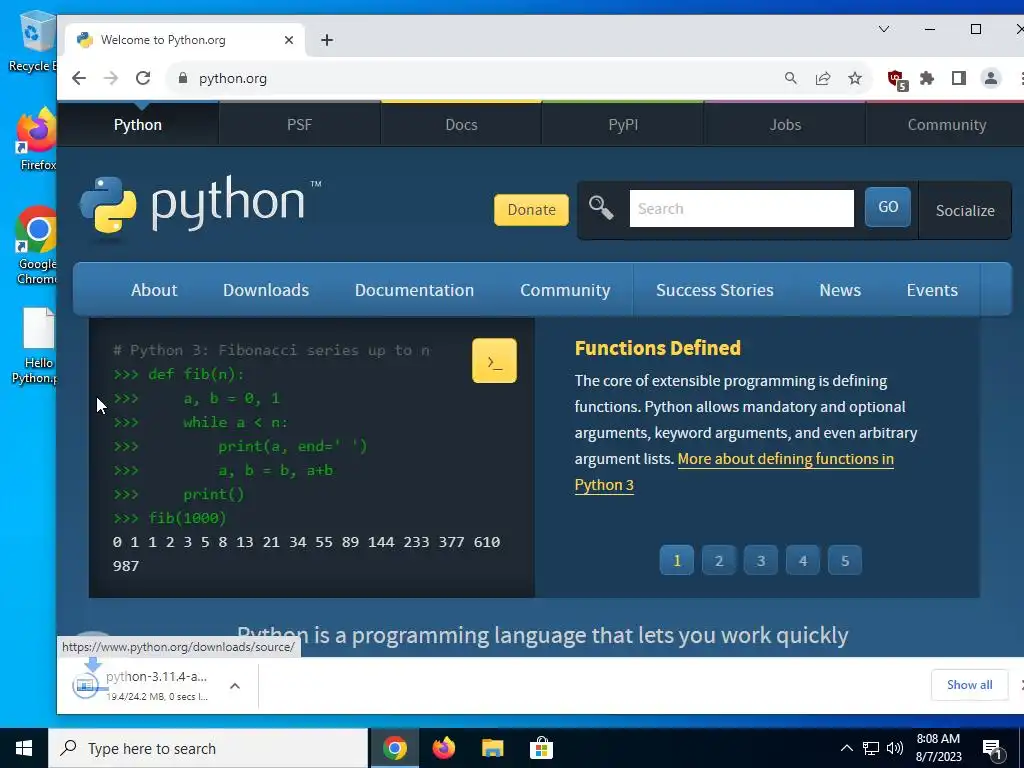Click the padlock site info icon

point(183,78)
